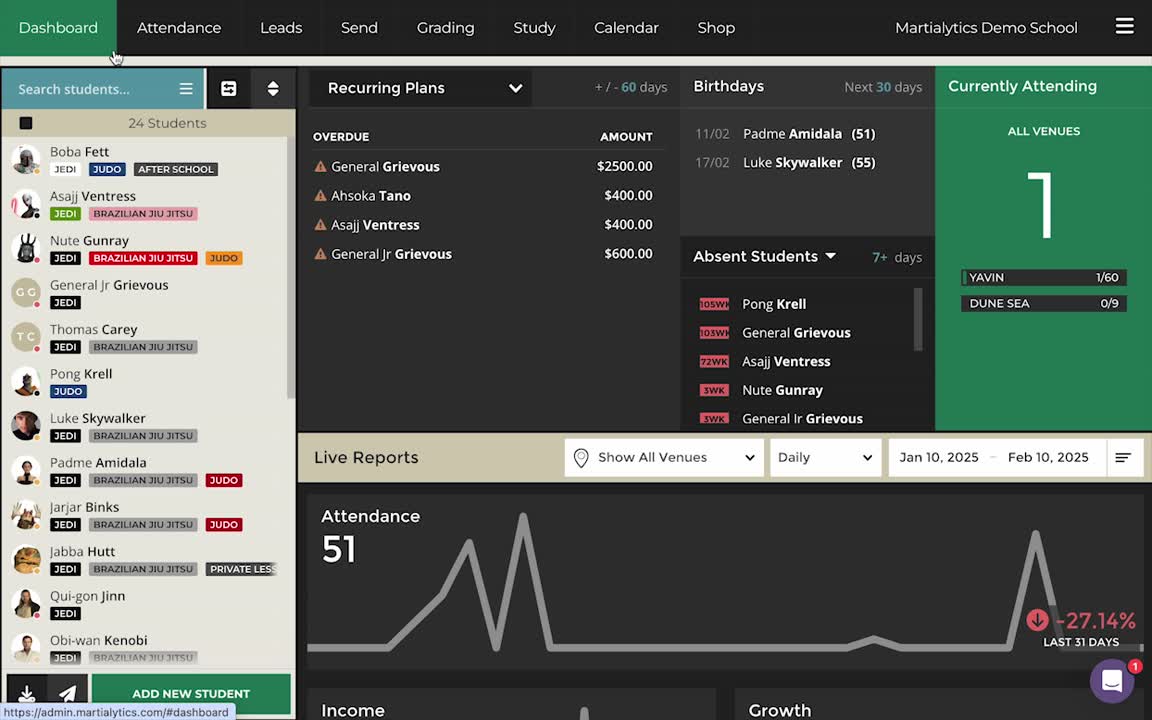Viewport: 1152px width, 720px height.
Task: Click Boba Fett's avatar
Action: 26,159
